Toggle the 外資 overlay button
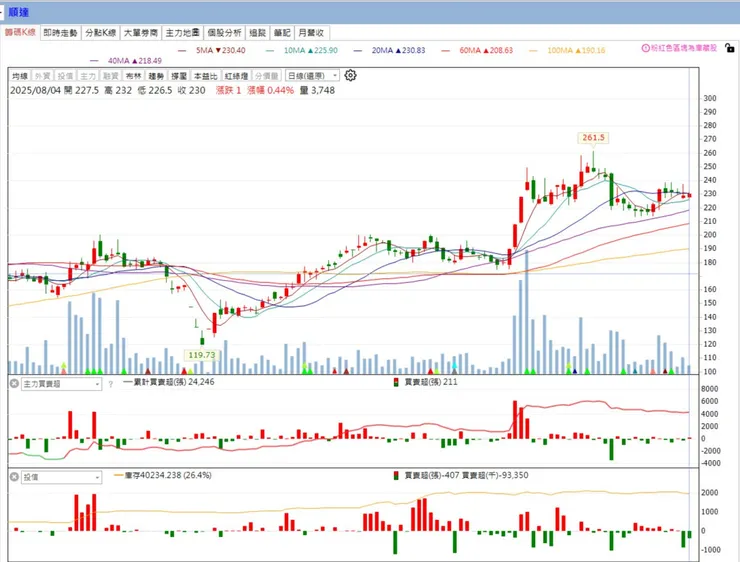 pyautogui.click(x=42, y=75)
